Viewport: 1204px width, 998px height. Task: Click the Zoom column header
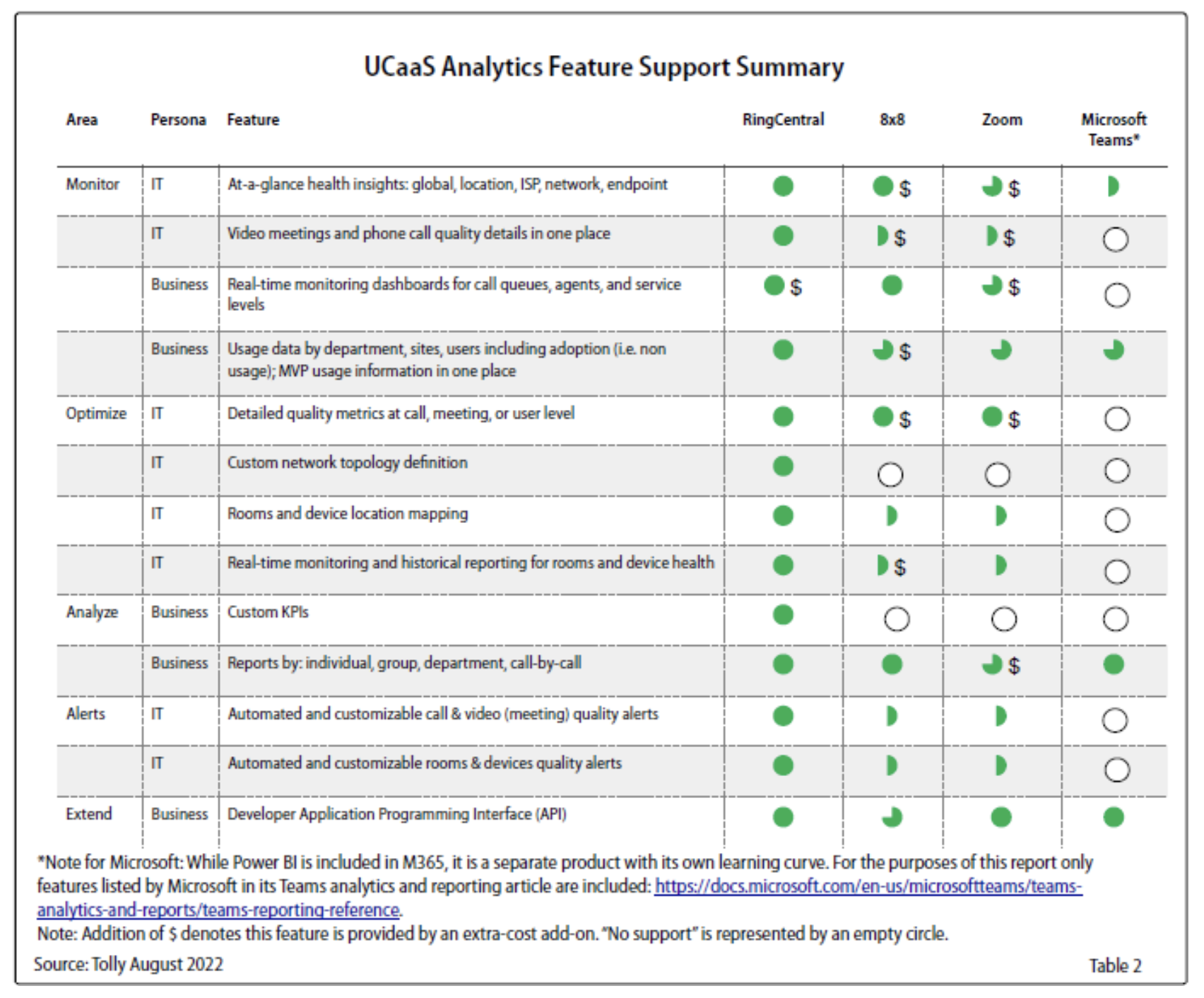[x=1001, y=119]
